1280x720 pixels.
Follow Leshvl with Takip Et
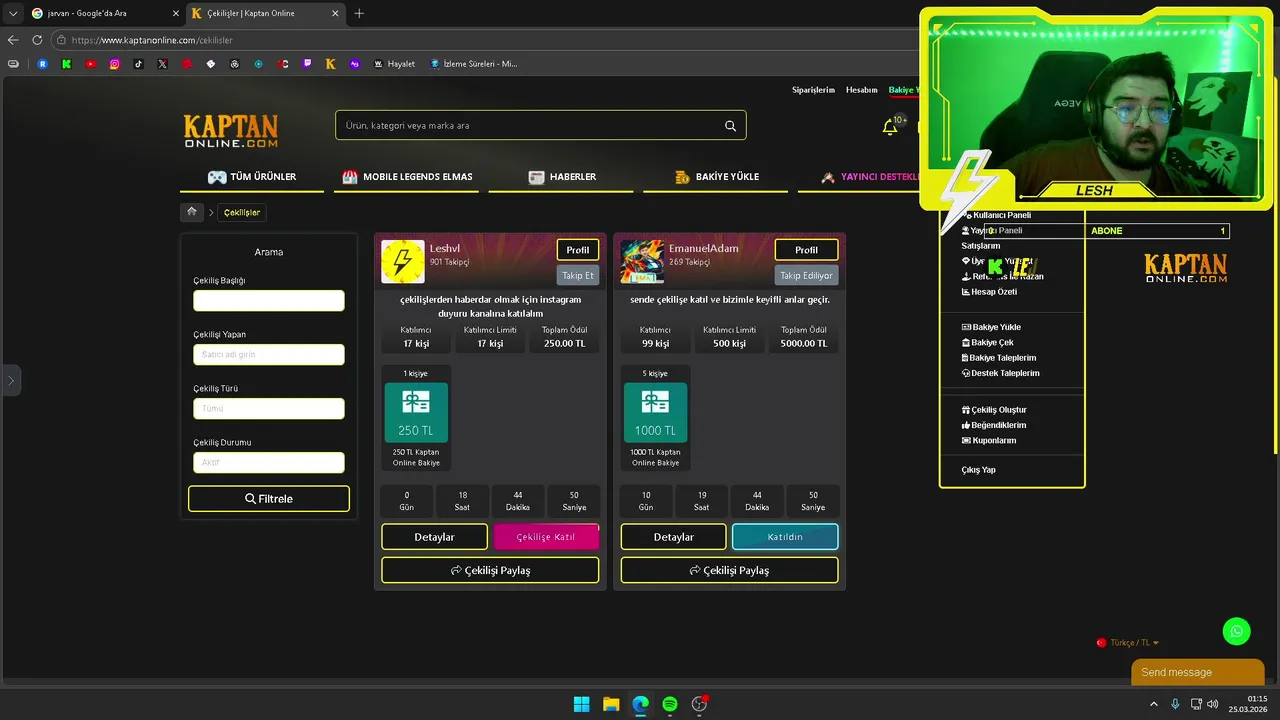point(578,275)
